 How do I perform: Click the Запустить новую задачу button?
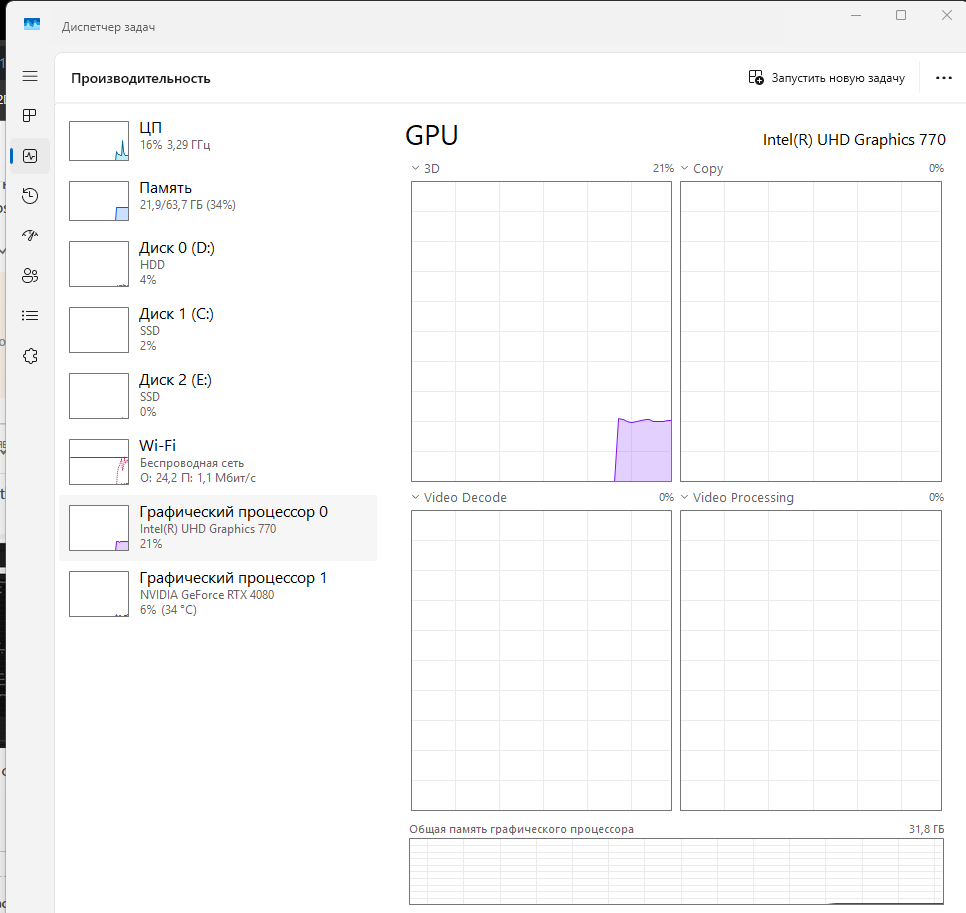click(827, 77)
